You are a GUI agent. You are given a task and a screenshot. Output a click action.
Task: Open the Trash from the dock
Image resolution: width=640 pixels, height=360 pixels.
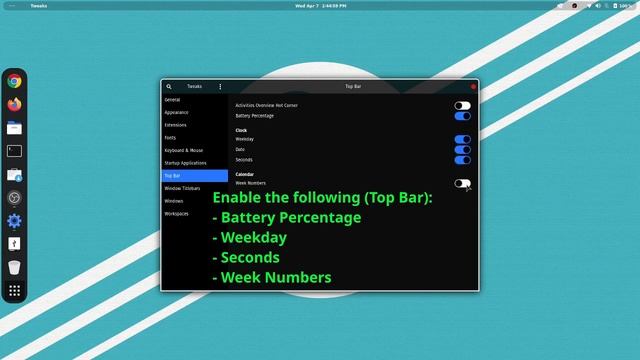tap(14, 267)
